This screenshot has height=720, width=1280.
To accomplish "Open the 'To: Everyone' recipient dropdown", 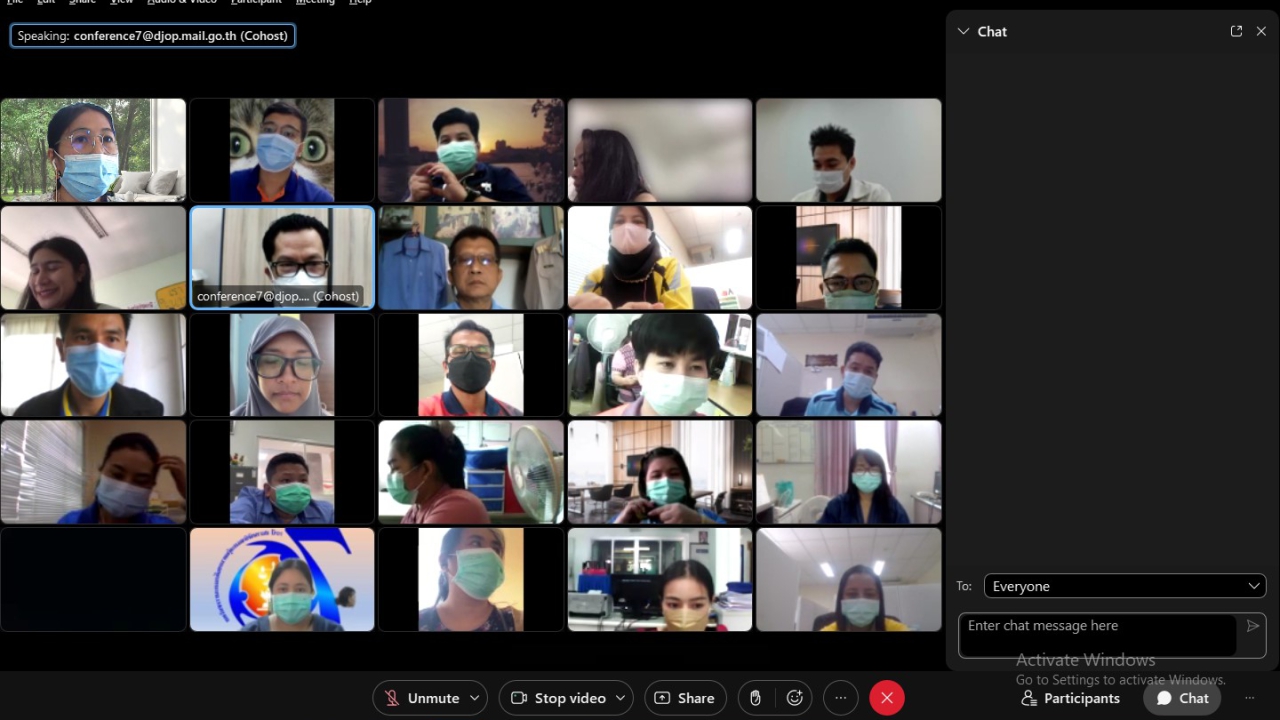I will [x=1125, y=586].
